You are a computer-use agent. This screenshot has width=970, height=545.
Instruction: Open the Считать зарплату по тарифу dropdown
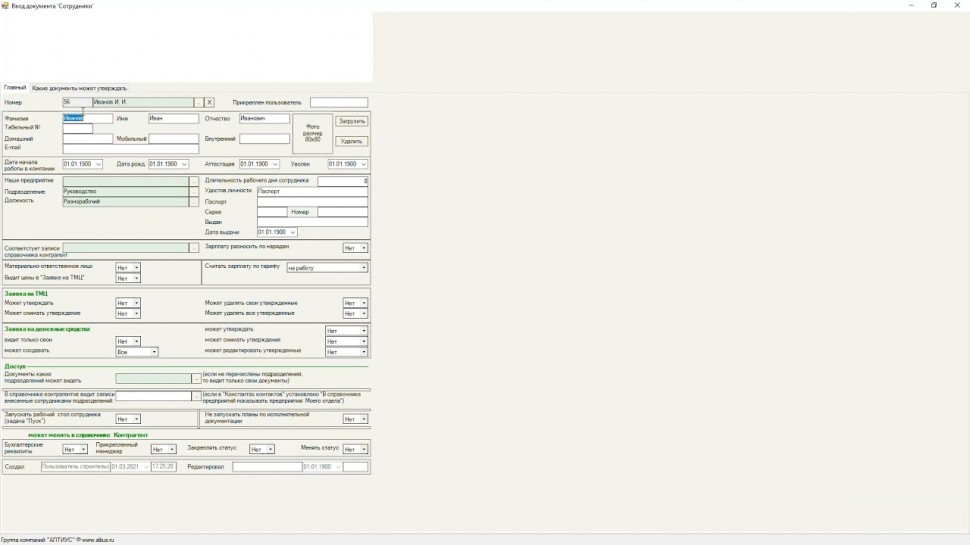tap(363, 268)
